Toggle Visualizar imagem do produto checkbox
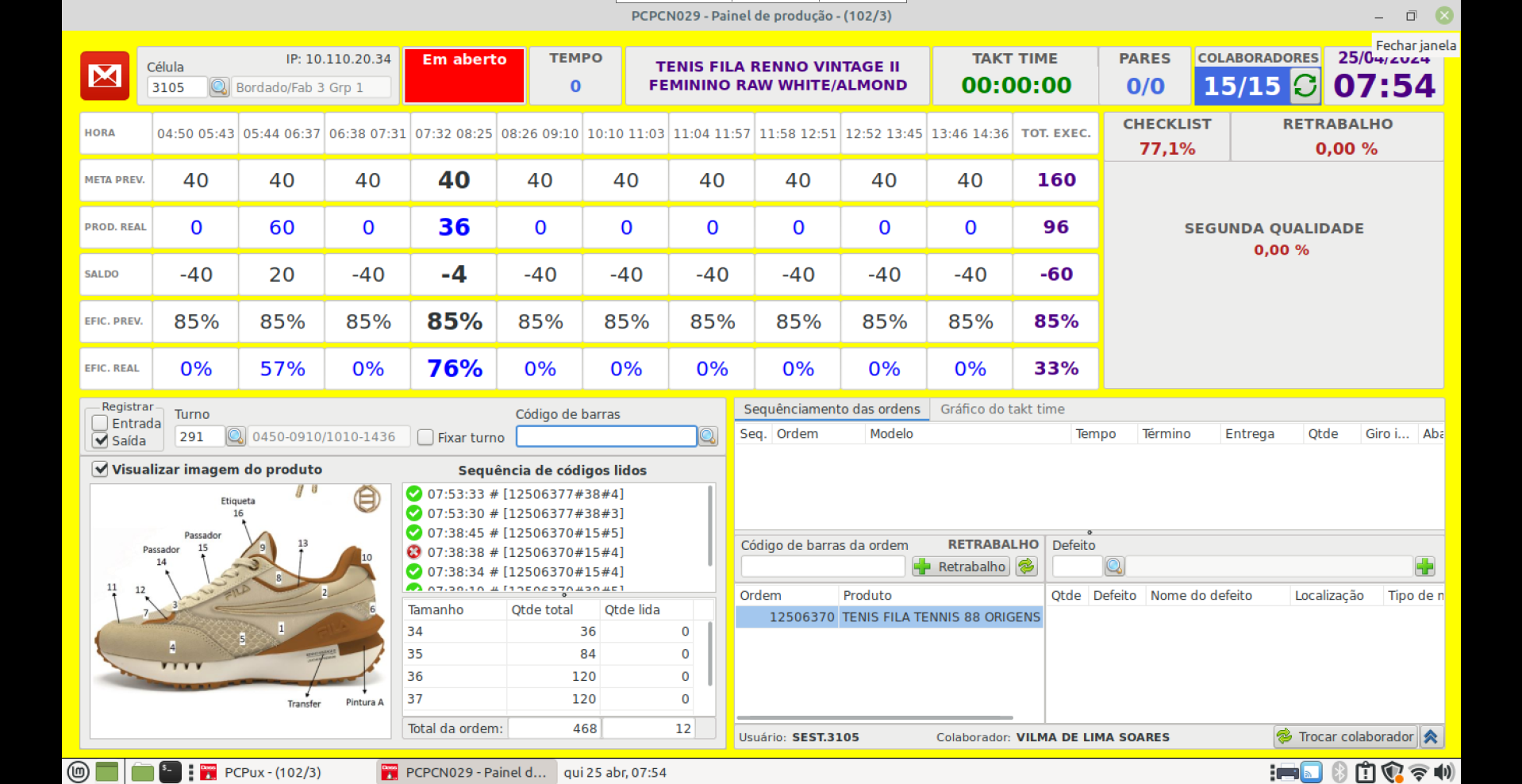This screenshot has height=784, width=1522. [x=101, y=469]
